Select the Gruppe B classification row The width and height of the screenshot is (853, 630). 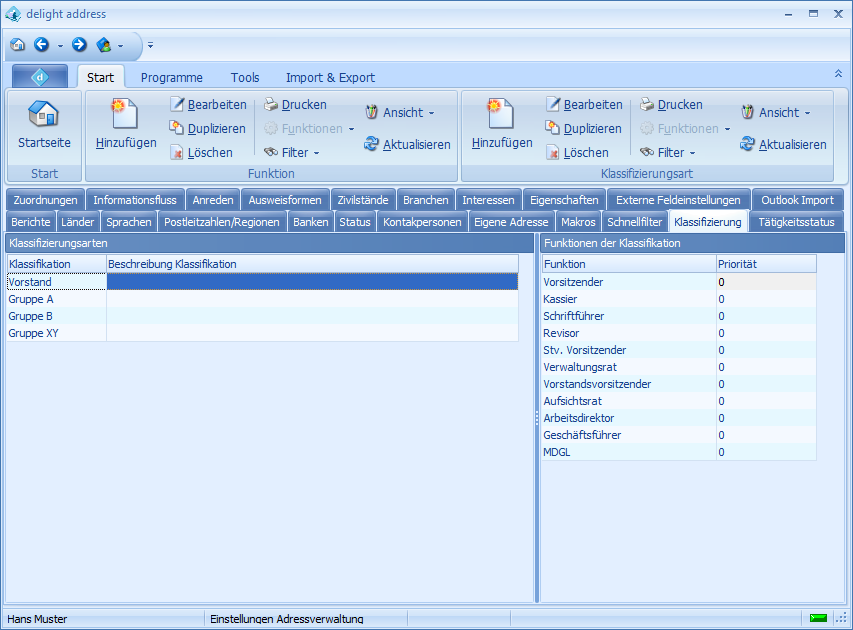point(31,316)
